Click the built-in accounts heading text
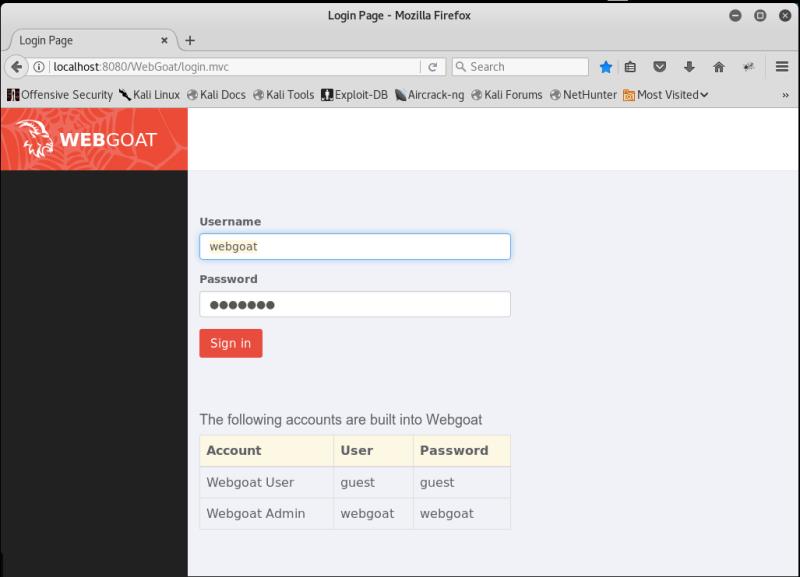800x577 pixels. (x=340, y=419)
